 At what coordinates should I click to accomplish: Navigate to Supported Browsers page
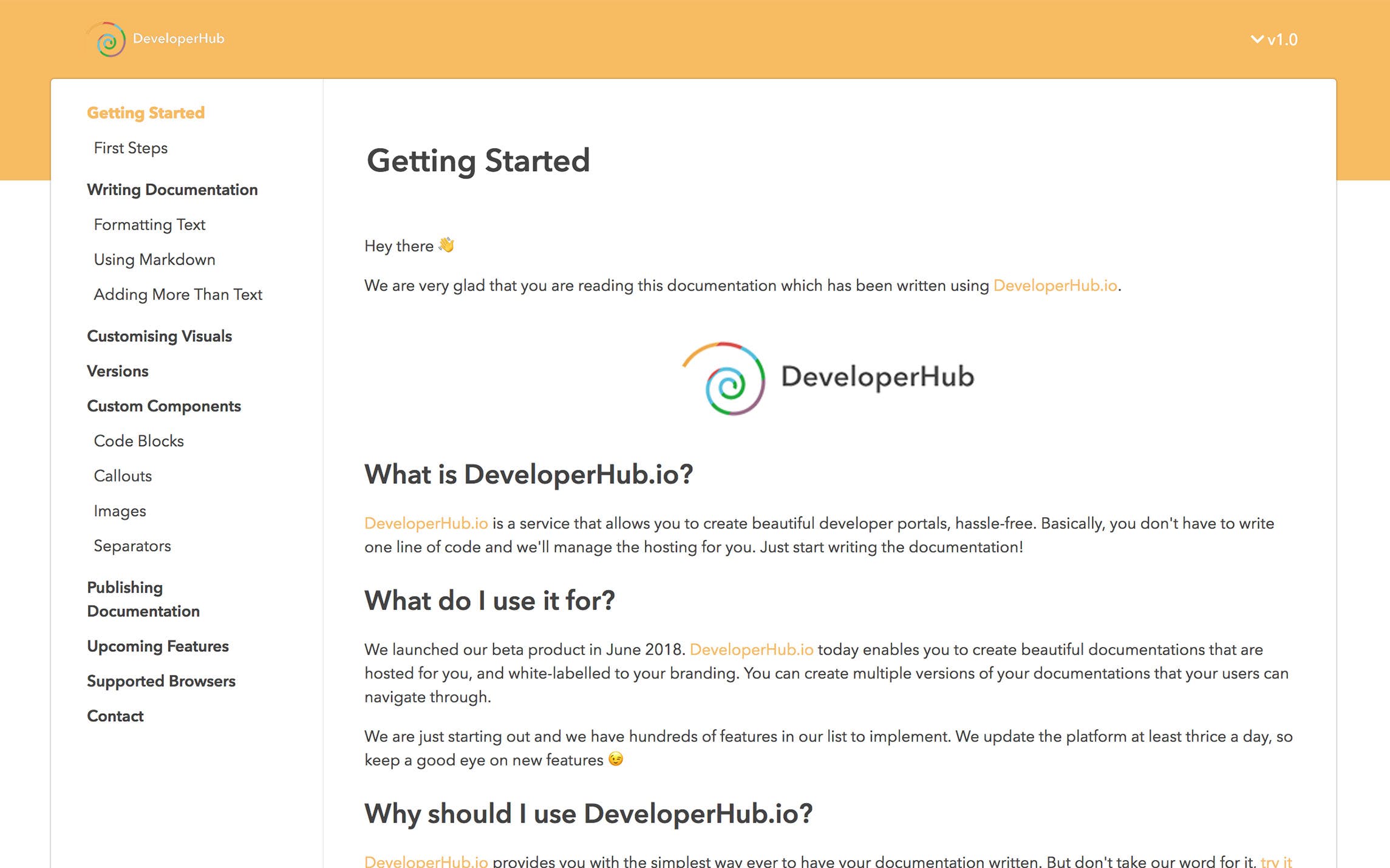tap(161, 681)
